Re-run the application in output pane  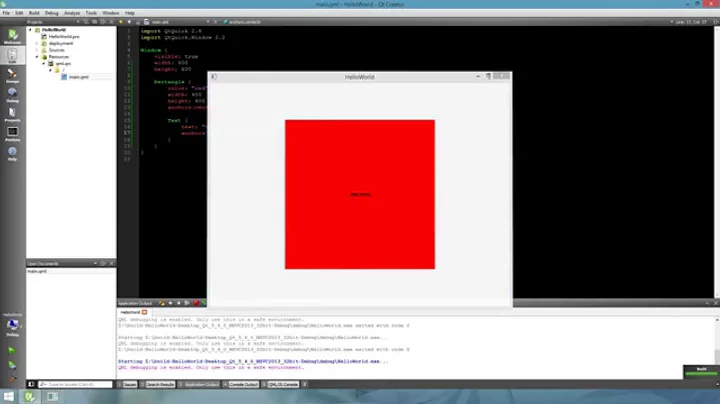click(187, 303)
